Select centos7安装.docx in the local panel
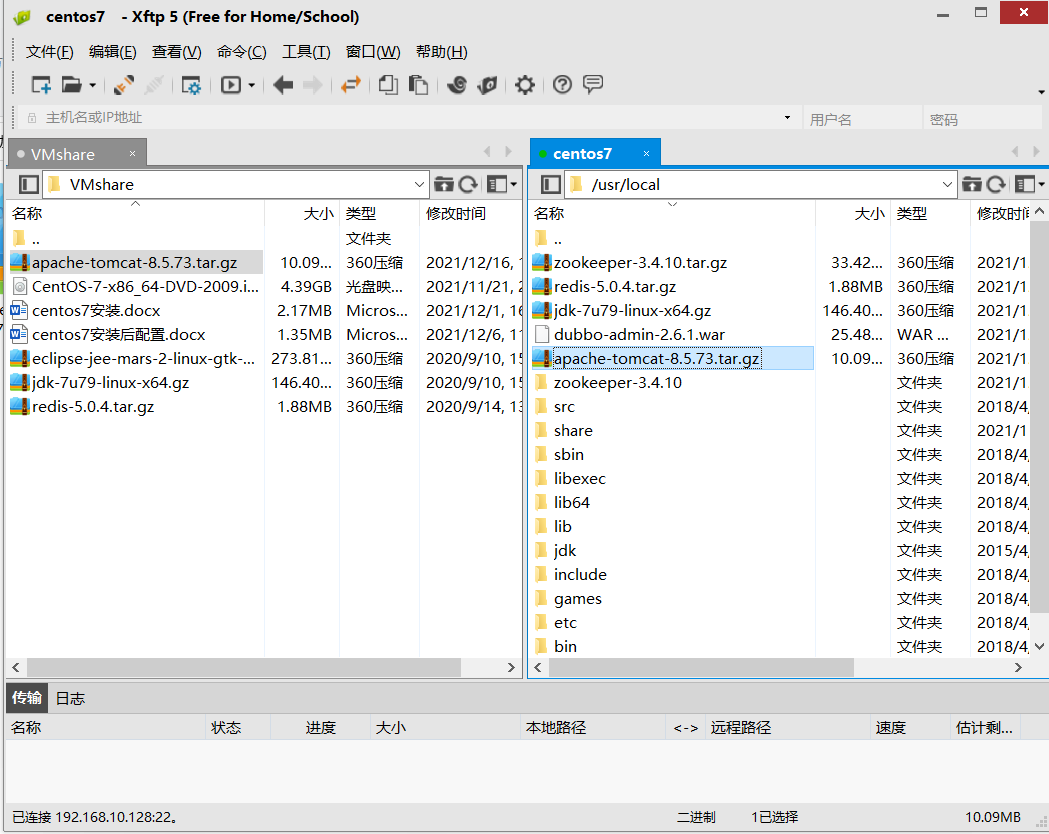 click(x=134, y=311)
